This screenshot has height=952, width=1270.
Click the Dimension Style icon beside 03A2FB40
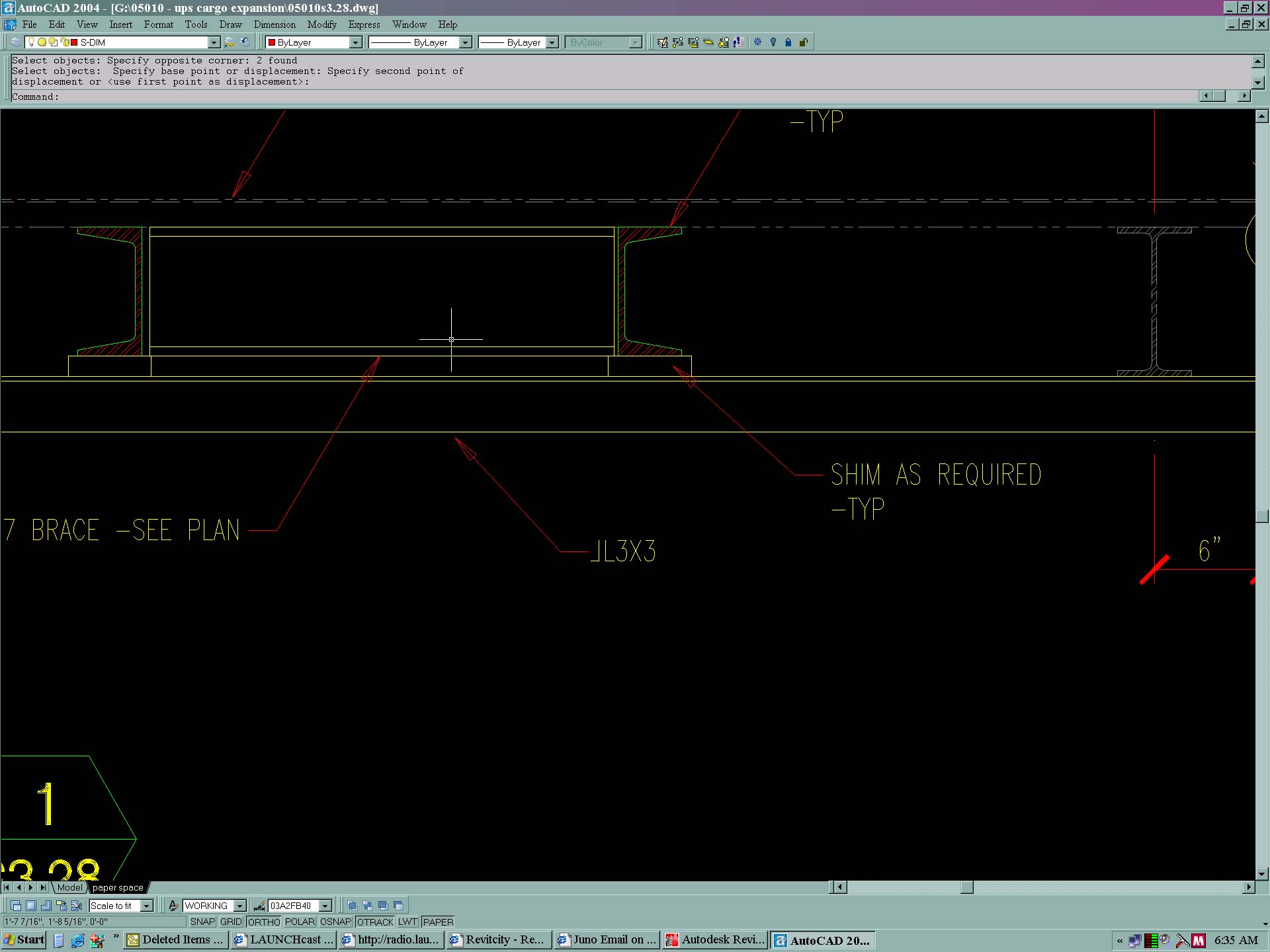259,906
